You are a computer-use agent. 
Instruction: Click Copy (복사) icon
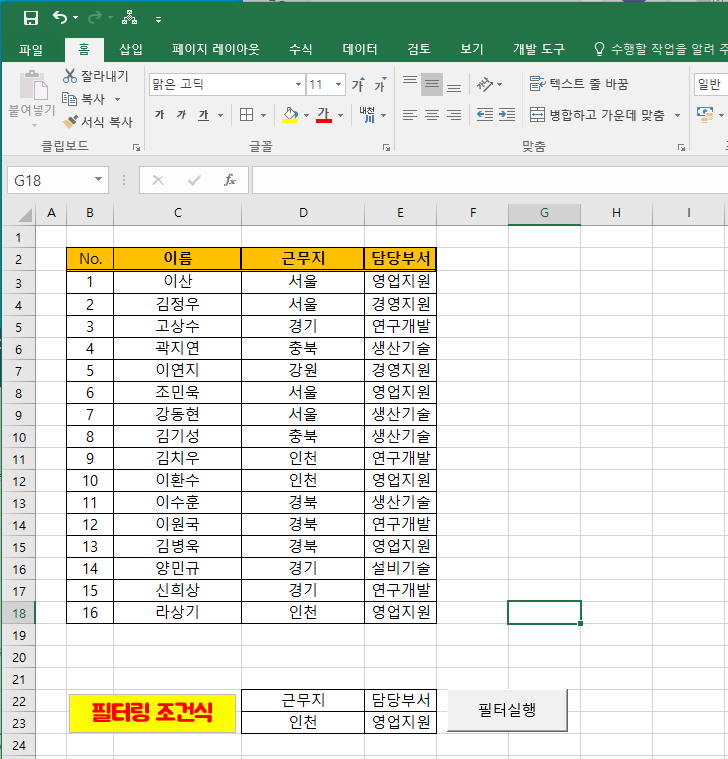[69, 99]
